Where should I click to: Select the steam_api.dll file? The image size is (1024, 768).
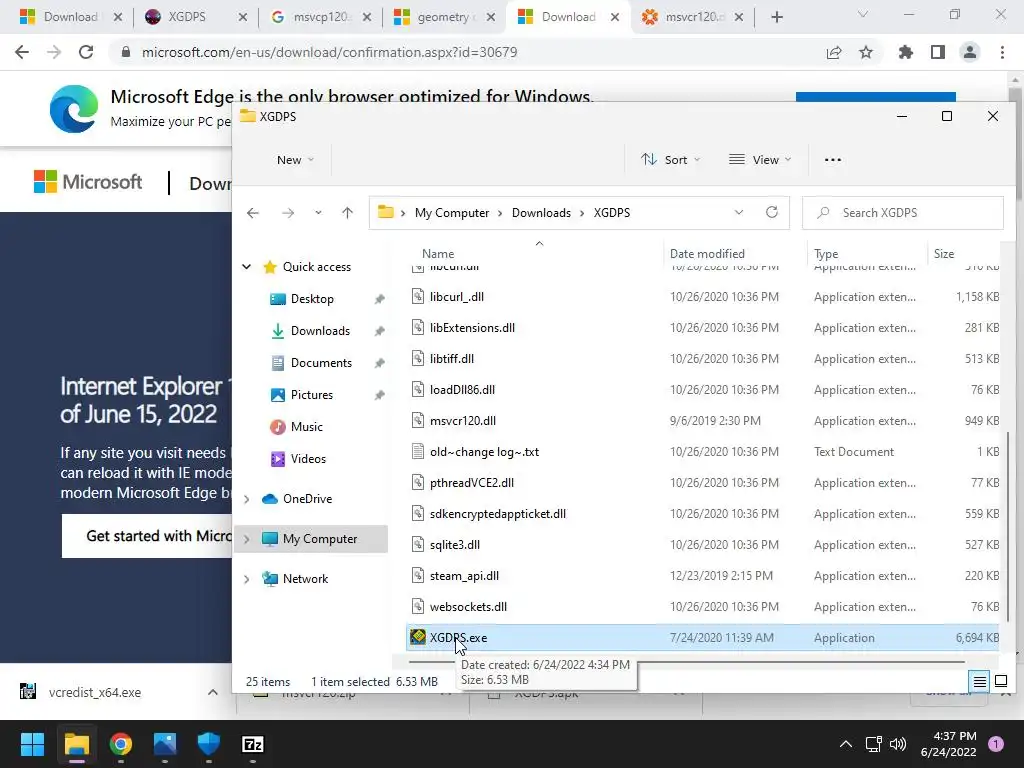pos(703,576)
